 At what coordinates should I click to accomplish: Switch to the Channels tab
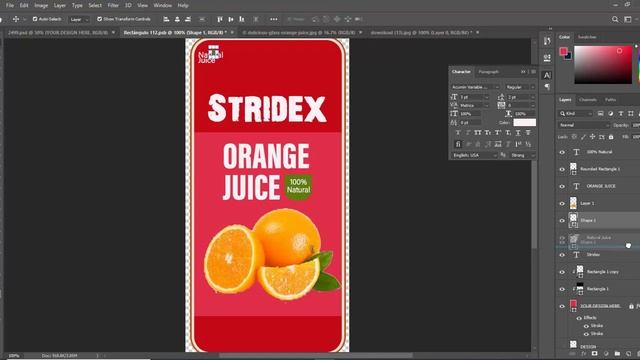click(588, 100)
